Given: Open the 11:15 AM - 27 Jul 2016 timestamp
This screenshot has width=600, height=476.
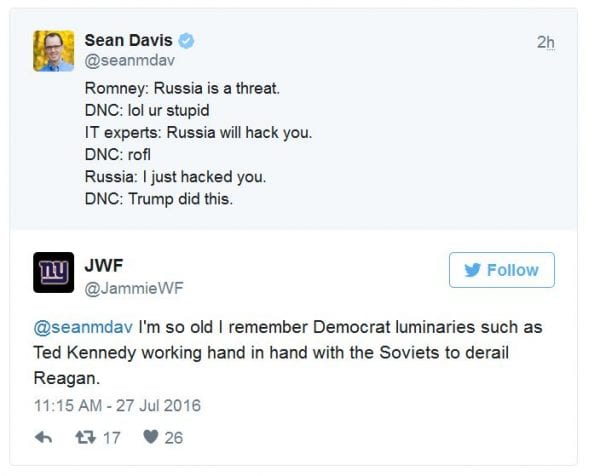Looking at the screenshot, I should click(117, 405).
